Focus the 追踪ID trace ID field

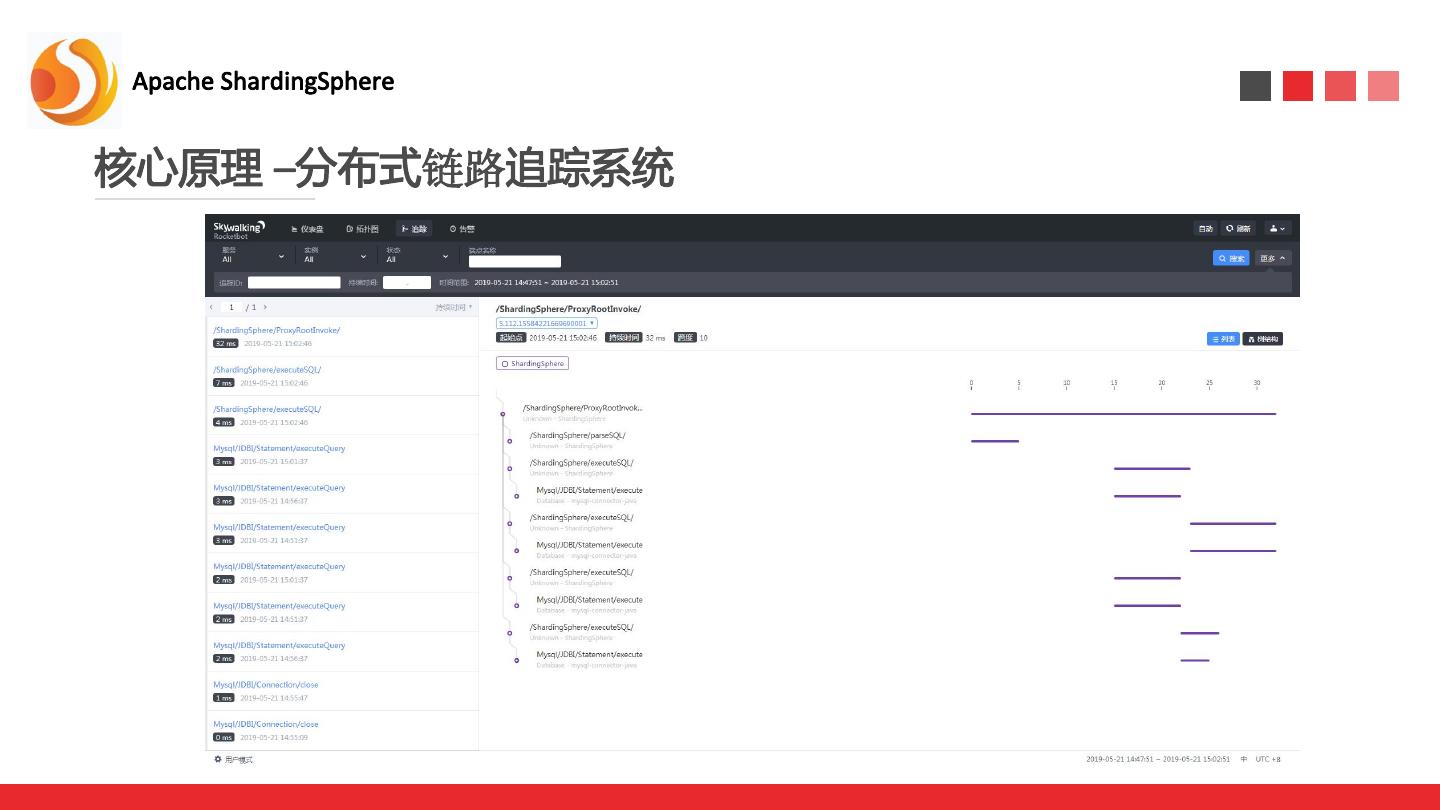pos(294,283)
